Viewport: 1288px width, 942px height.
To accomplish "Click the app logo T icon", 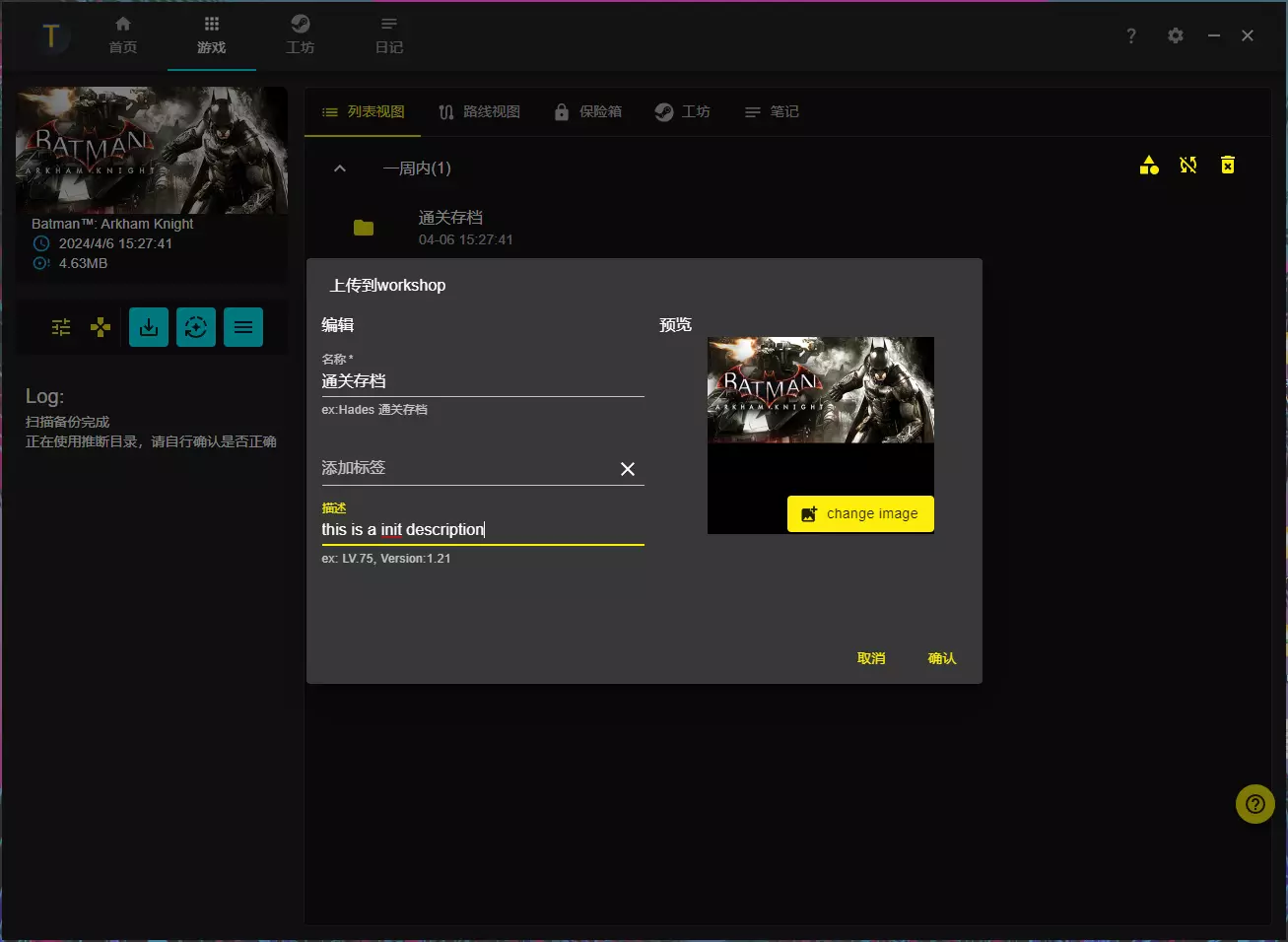I will tap(51, 36).
